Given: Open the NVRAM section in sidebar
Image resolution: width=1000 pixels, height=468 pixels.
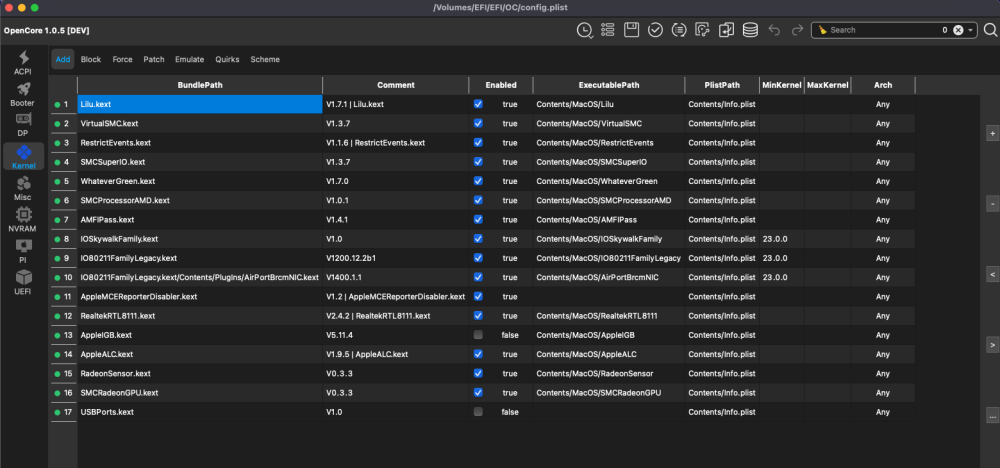Looking at the screenshot, I should [x=24, y=219].
